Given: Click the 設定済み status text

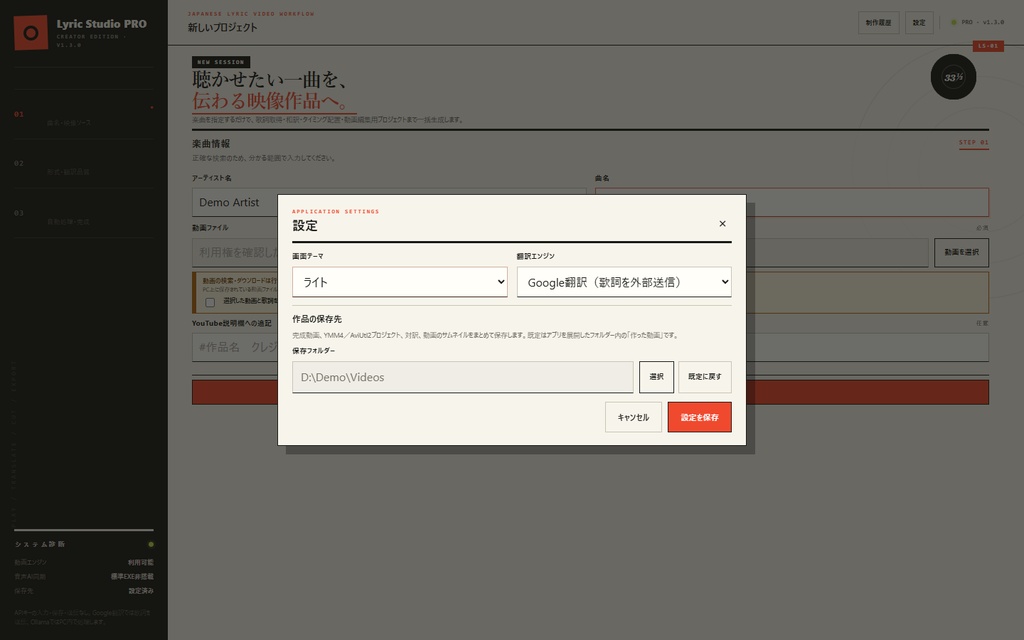Looking at the screenshot, I should coord(140,591).
